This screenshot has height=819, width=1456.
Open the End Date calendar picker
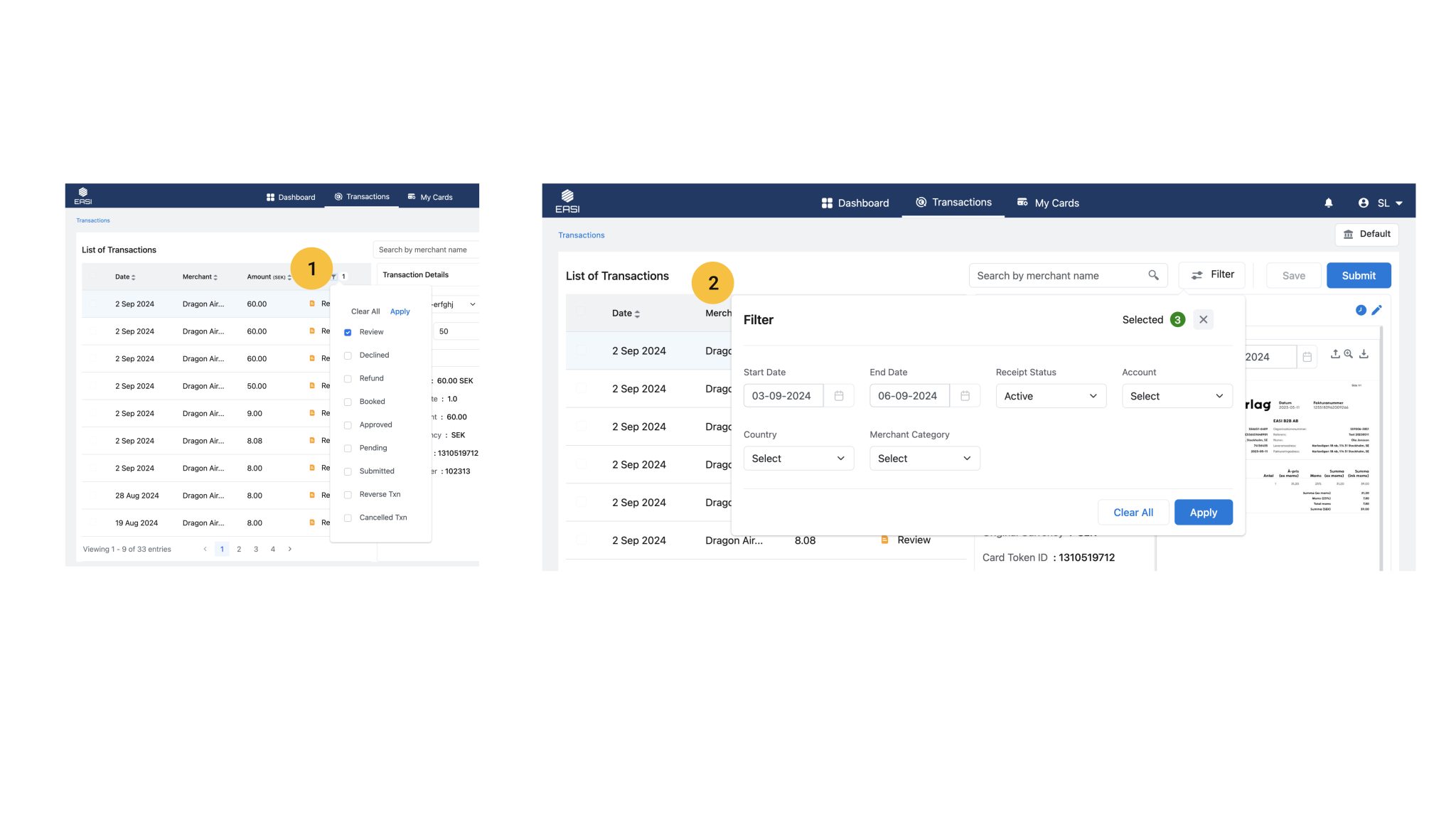pyautogui.click(x=965, y=396)
